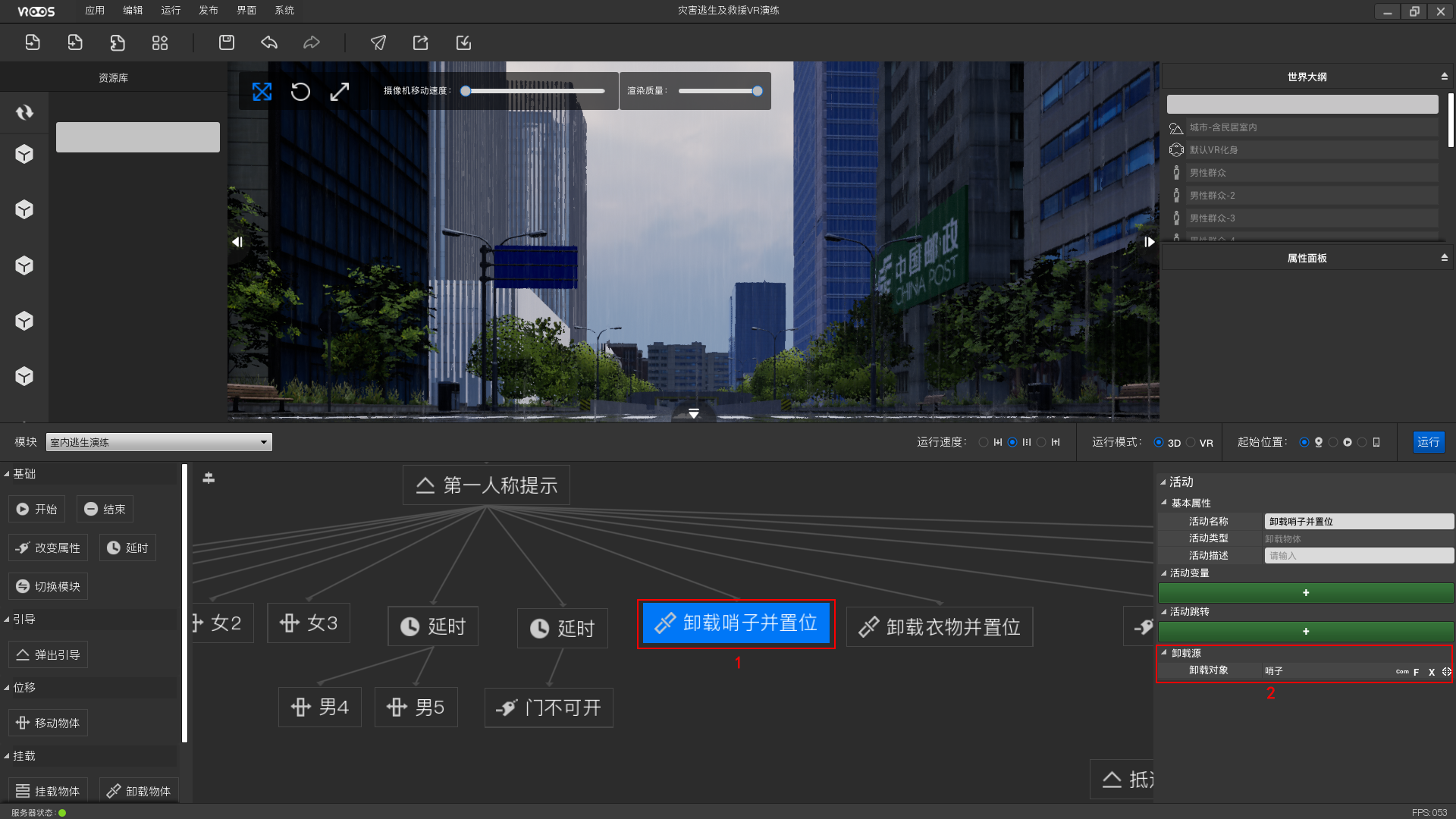The image size is (1456, 819).
Task: Collapse the 位移 section in activity palette
Action: coord(6,688)
